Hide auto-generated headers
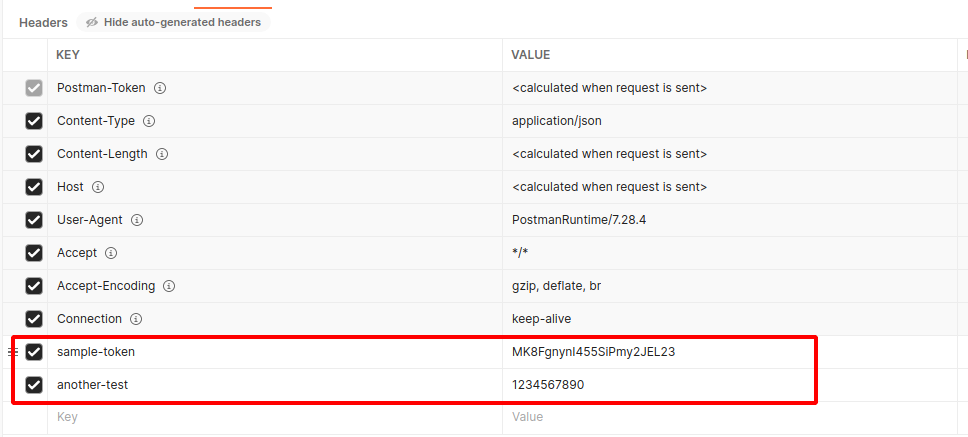Screen dimensions: 968x437 coord(173,22)
